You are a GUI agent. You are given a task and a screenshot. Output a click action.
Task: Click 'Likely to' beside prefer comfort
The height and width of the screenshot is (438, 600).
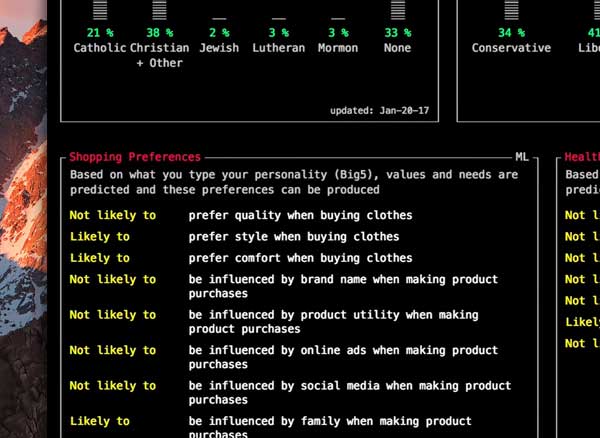pyautogui.click(x=100, y=258)
